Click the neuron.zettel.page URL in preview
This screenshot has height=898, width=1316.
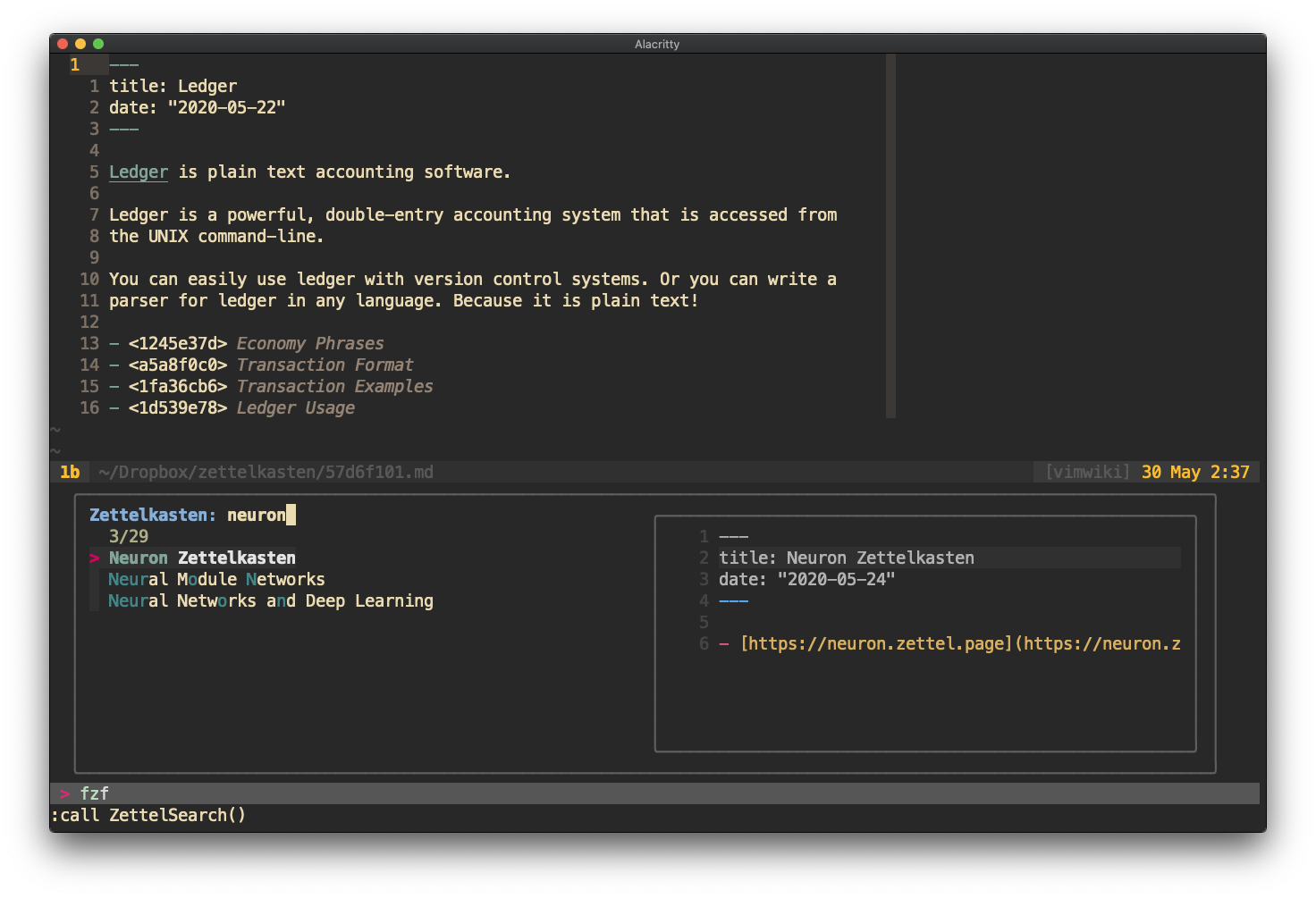pyautogui.click(x=960, y=644)
